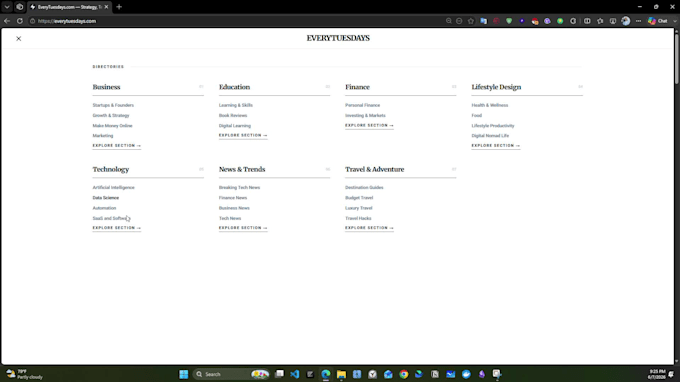Screen dimensions: 680x382
Task: Open Digital Learning link
Action: 235,126
